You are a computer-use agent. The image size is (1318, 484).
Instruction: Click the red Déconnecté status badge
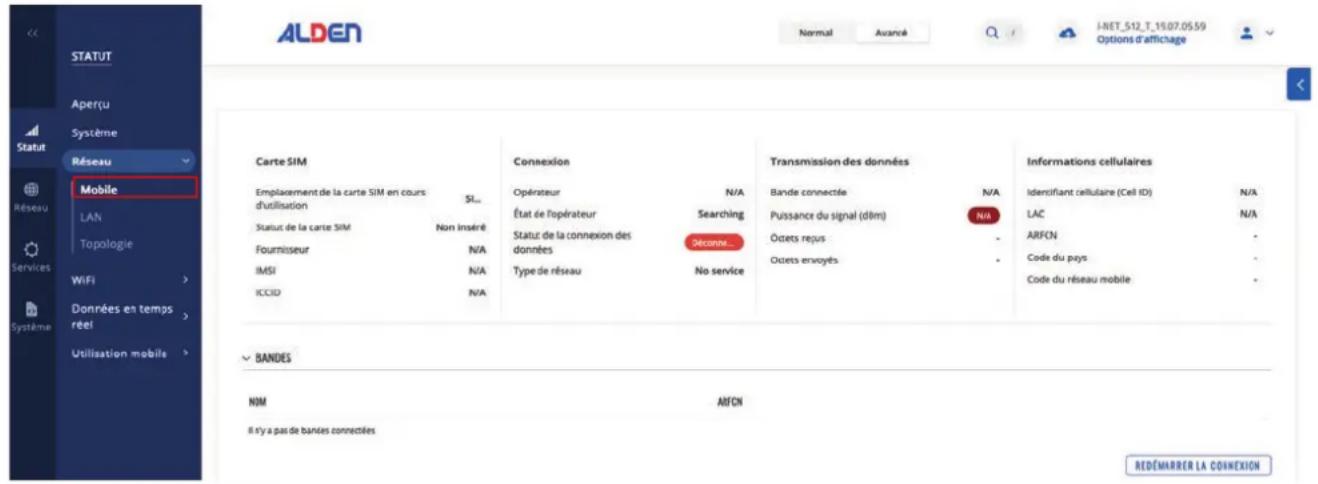714,242
